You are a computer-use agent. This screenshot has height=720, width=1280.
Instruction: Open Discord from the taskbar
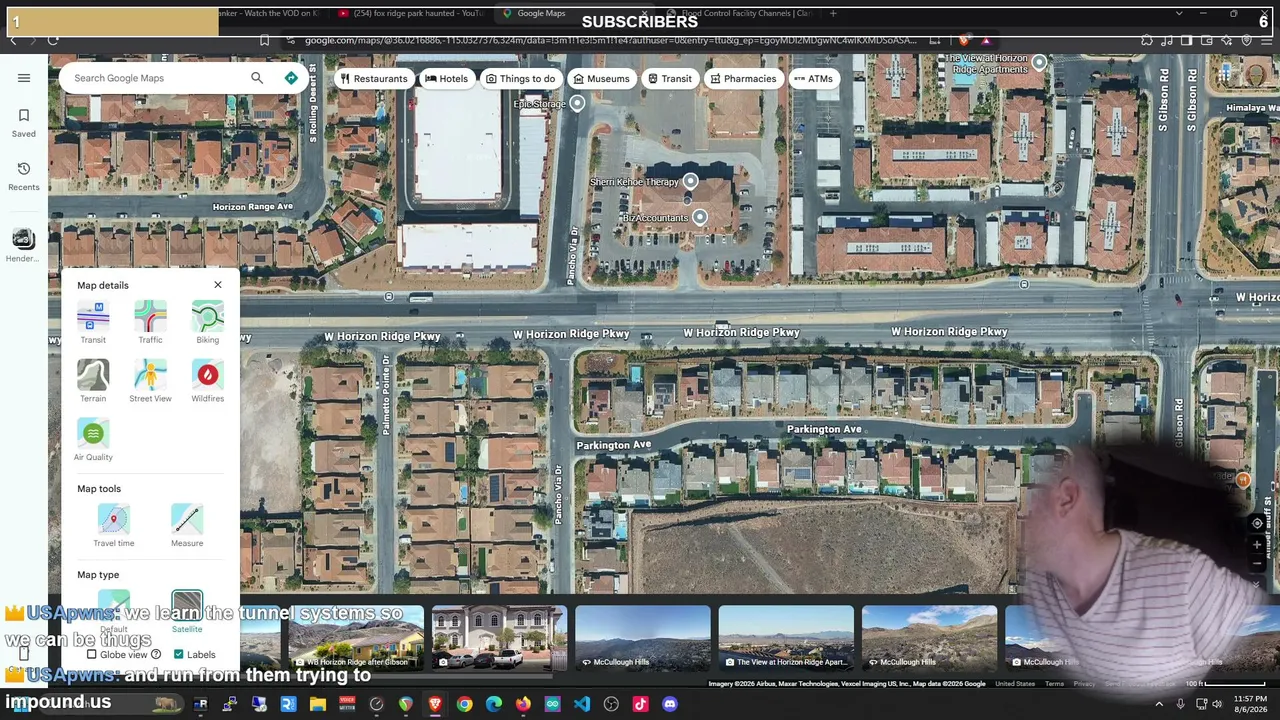[670, 704]
